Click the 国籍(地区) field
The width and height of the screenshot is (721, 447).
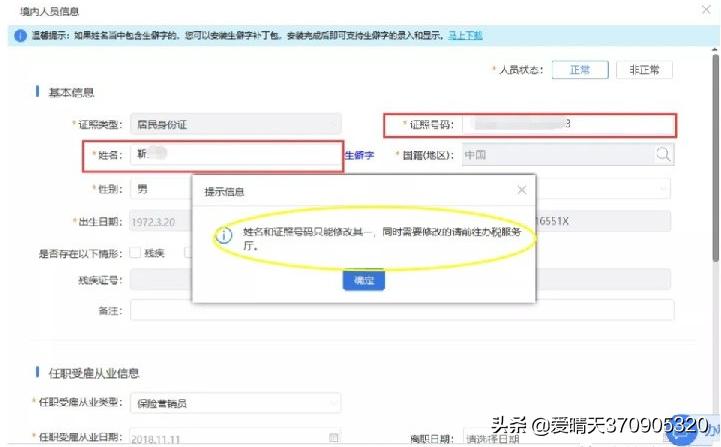pyautogui.click(x=568, y=155)
